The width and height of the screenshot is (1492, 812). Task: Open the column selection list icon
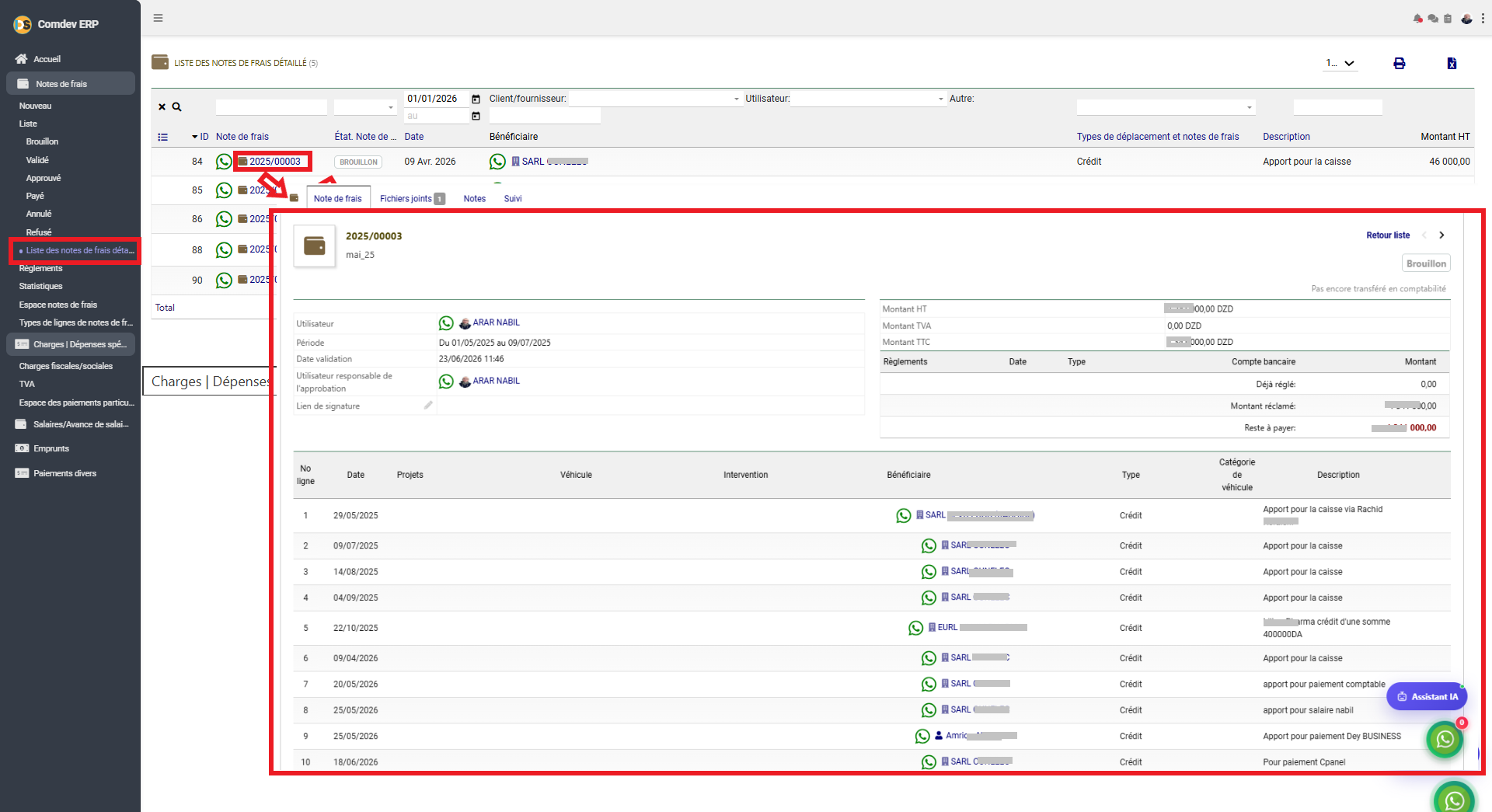163,137
